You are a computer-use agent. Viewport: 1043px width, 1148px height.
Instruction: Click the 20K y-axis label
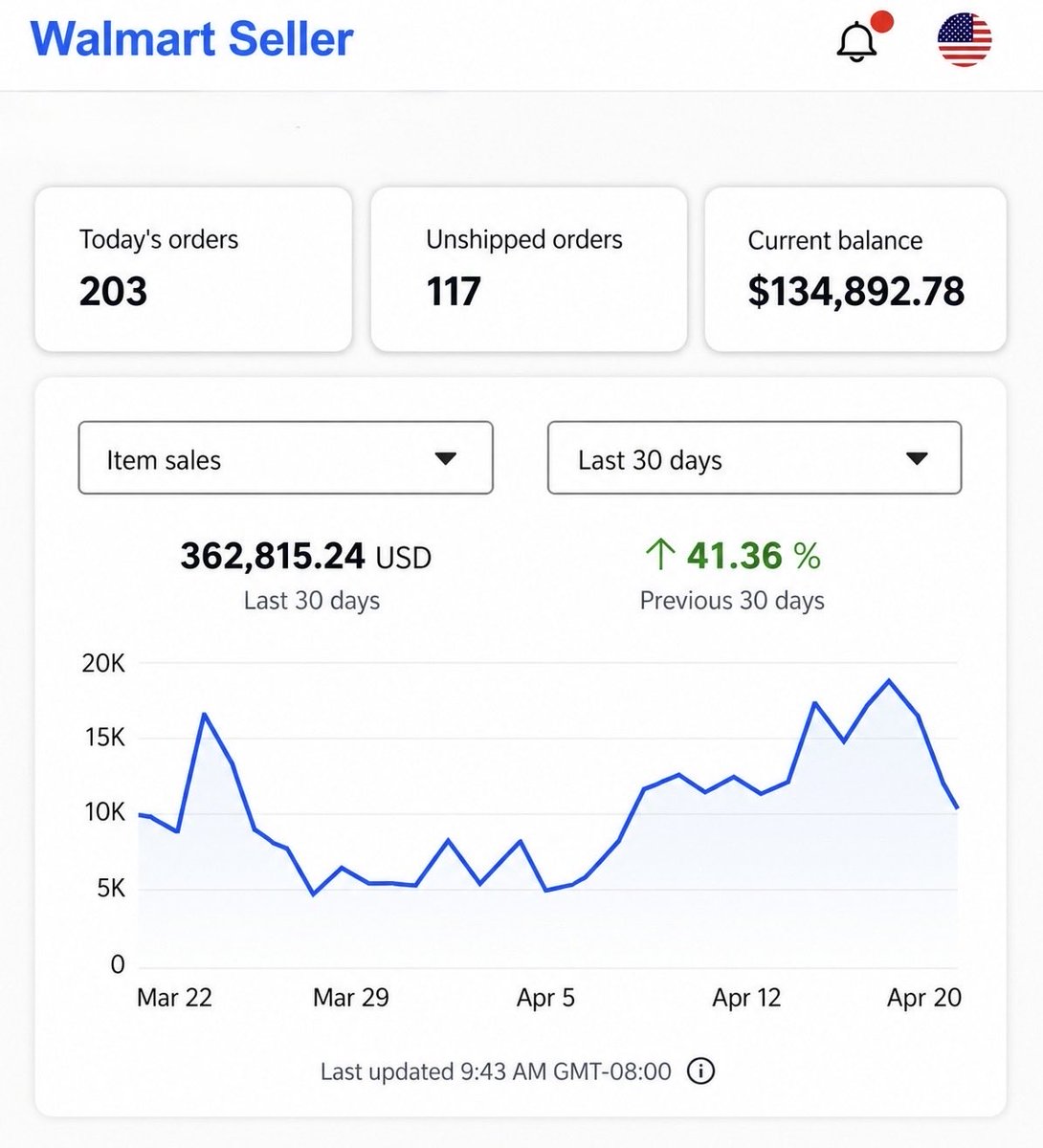coord(104,663)
